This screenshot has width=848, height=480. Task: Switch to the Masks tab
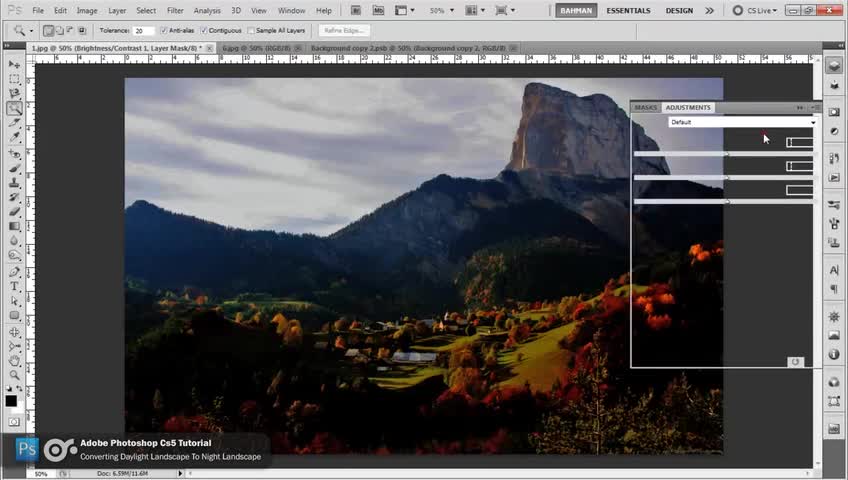(646, 108)
